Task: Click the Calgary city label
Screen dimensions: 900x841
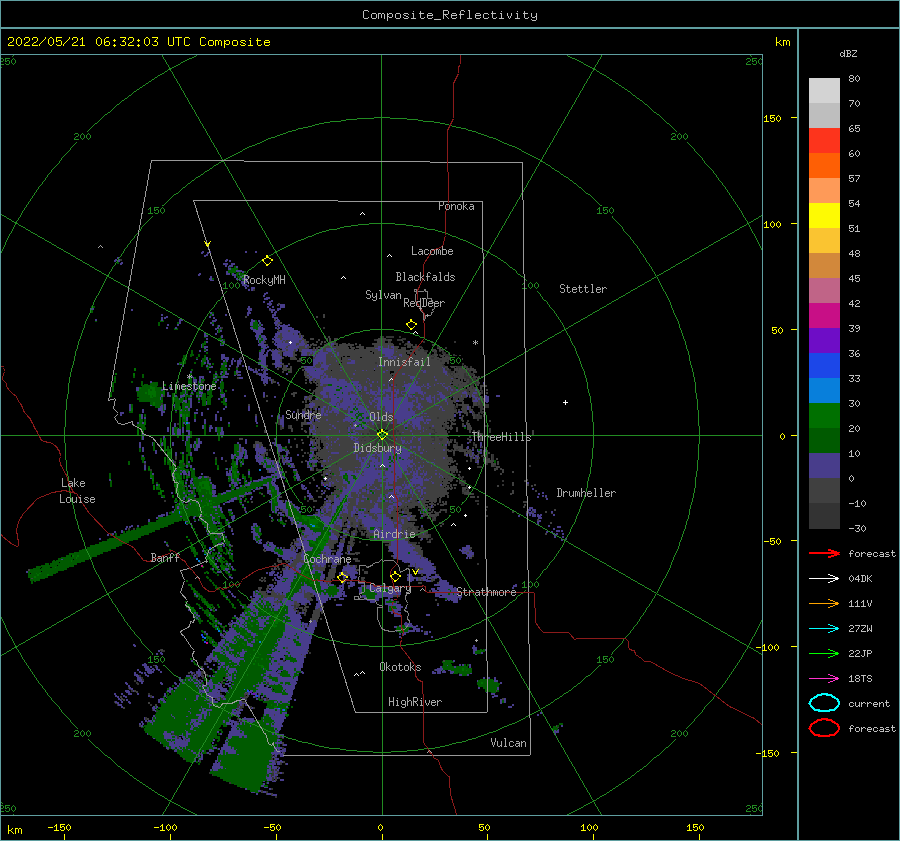Action: tap(390, 588)
